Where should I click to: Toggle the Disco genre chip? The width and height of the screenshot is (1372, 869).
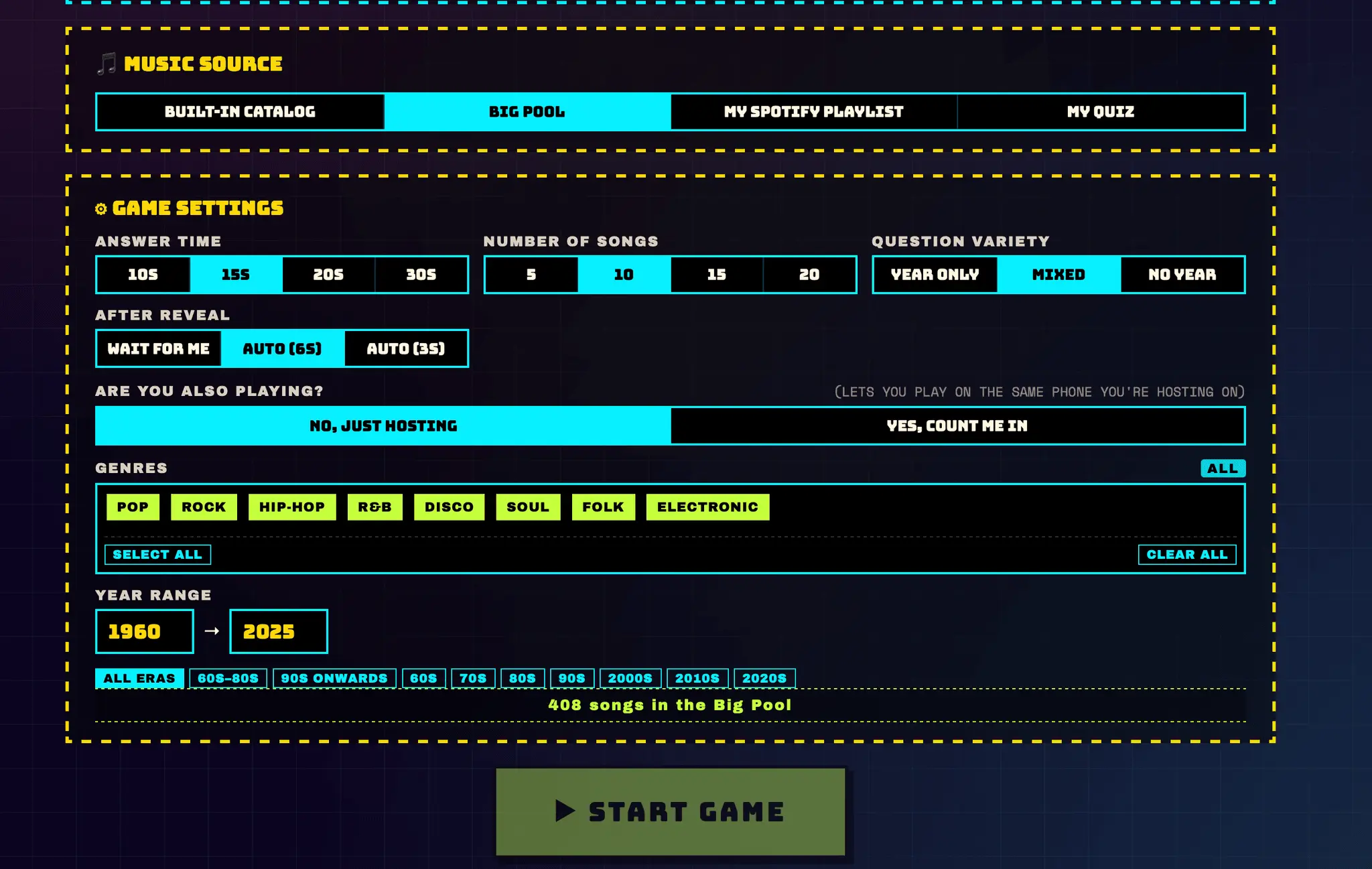(x=450, y=507)
